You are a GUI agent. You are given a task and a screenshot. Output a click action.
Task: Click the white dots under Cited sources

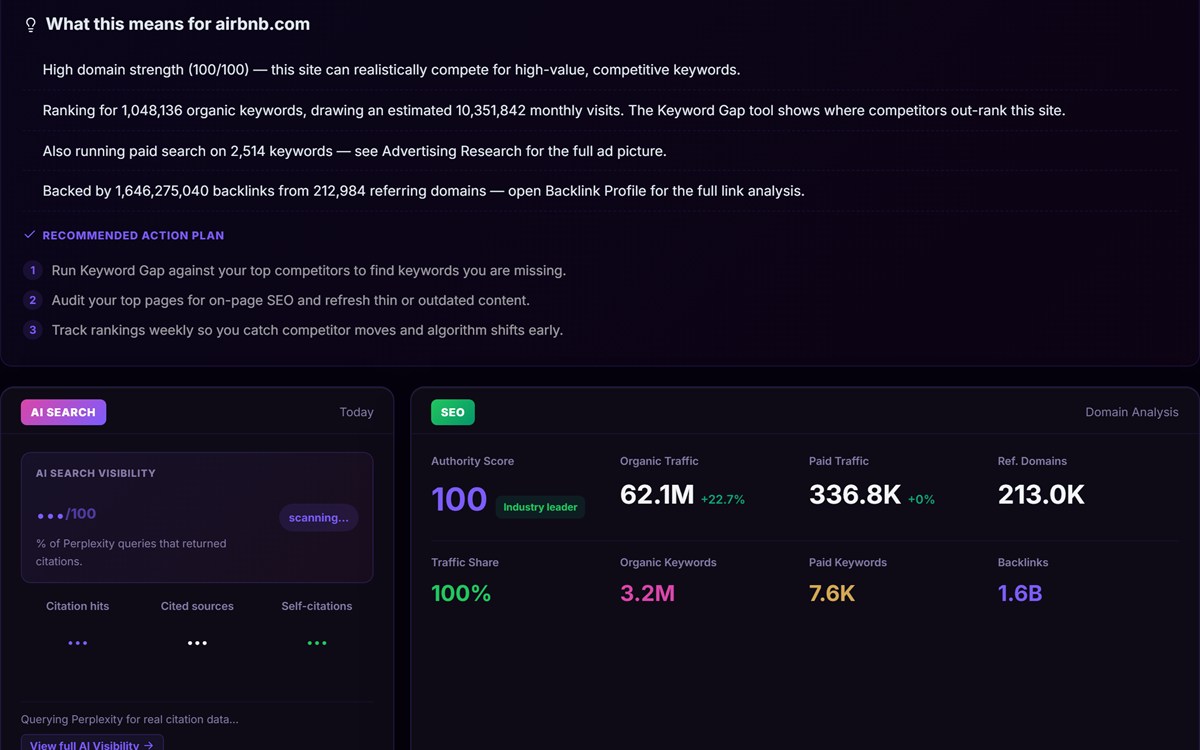coord(197,643)
